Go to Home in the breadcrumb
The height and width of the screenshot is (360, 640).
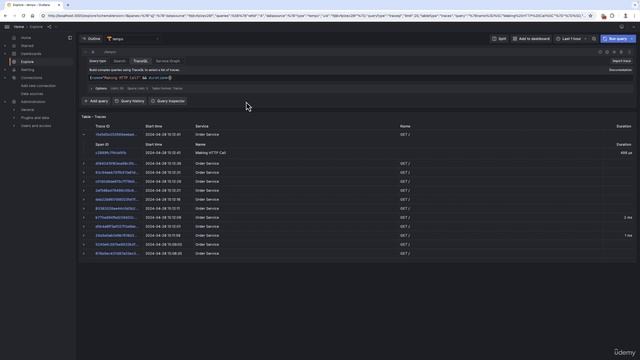pos(19,27)
